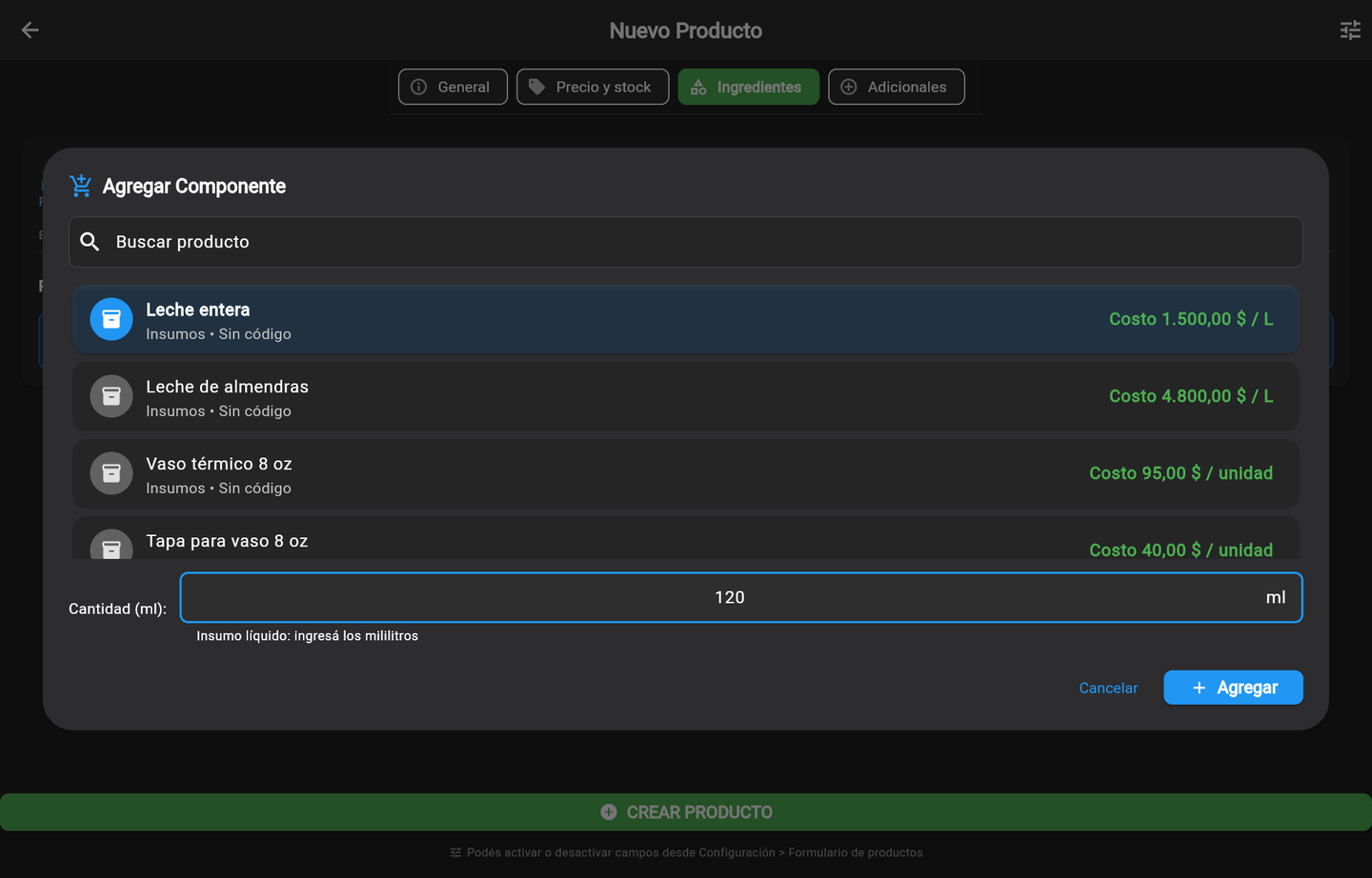Open the Adicionales tab
This screenshot has height=878, width=1372.
pyautogui.click(x=897, y=87)
